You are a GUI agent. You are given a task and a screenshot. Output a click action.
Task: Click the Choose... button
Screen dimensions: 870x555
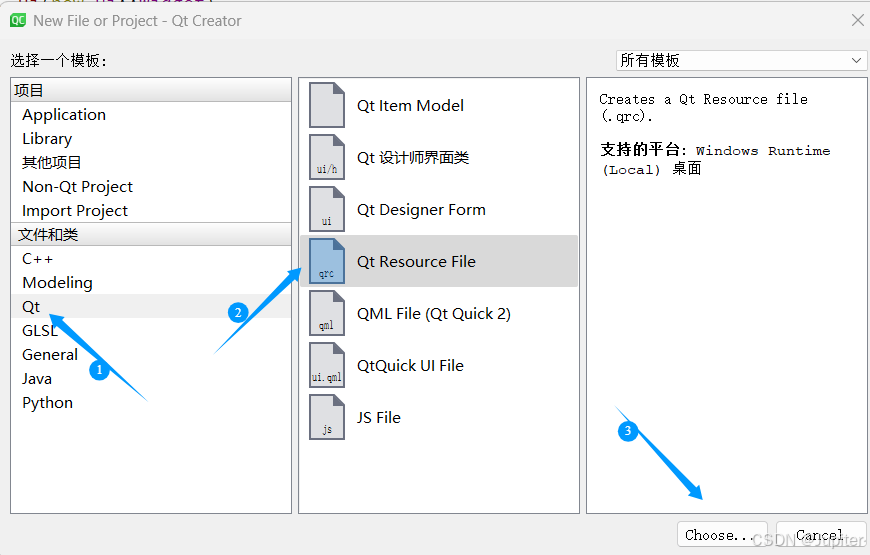click(x=722, y=535)
